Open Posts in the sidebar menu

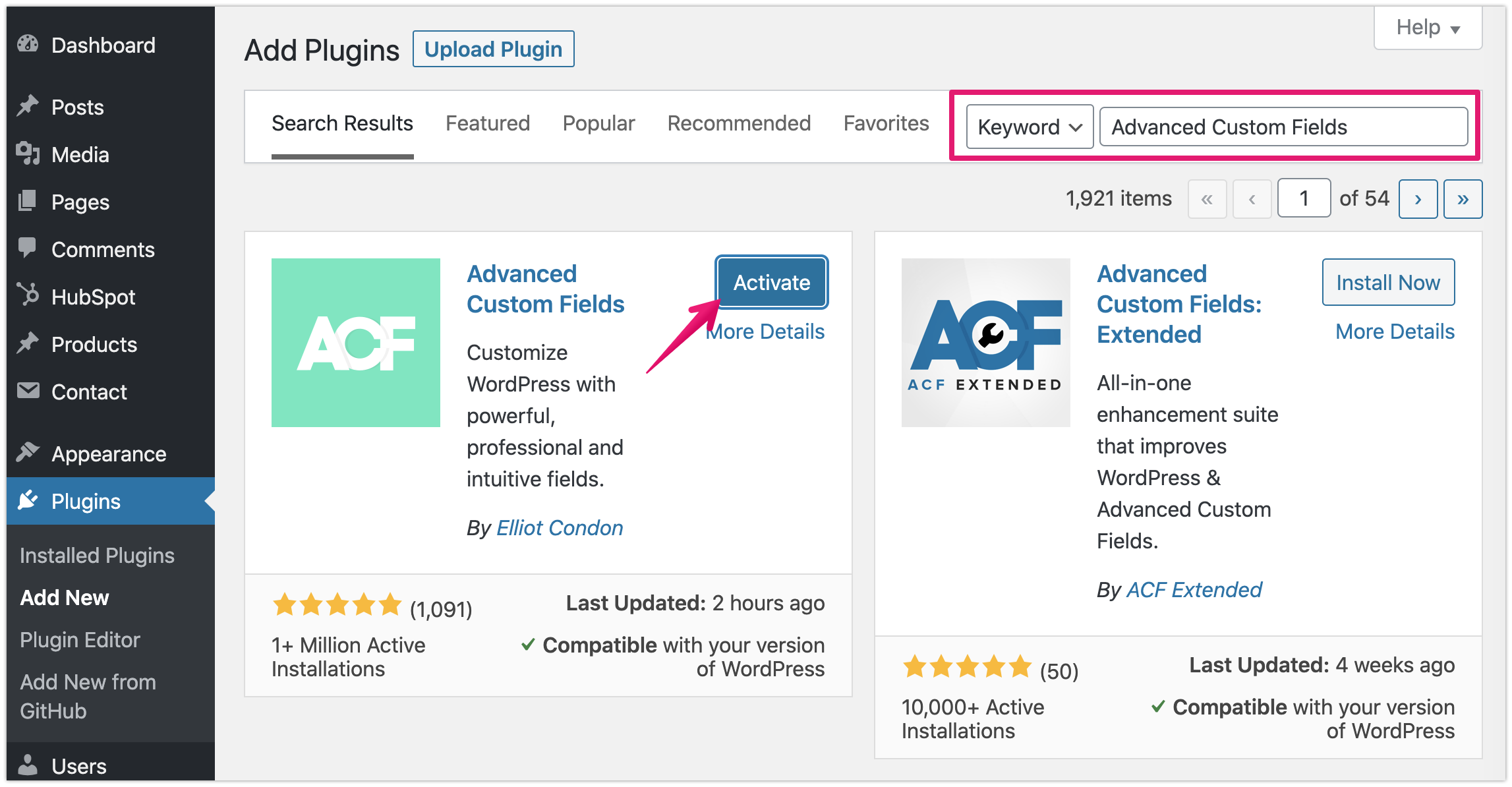click(111, 107)
